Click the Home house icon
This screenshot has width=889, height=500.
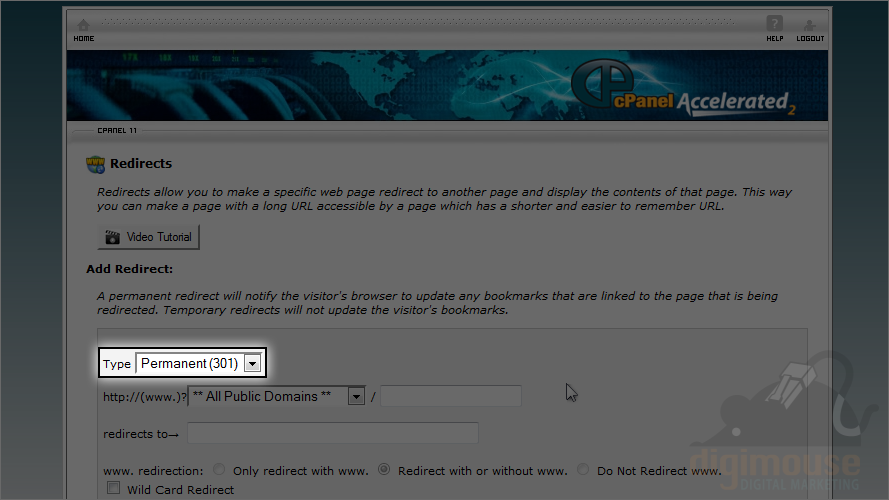point(83,25)
